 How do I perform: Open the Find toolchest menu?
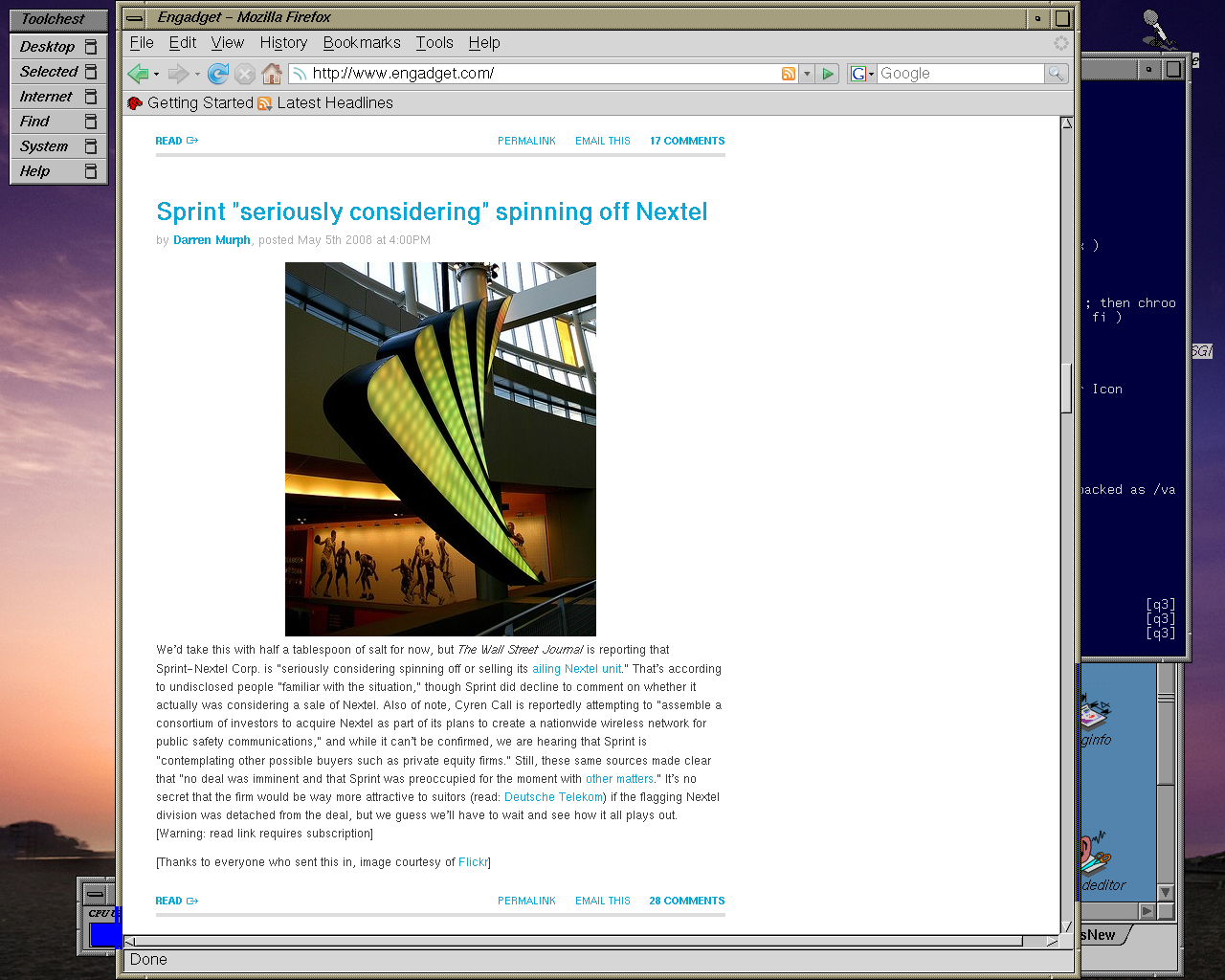(58, 122)
